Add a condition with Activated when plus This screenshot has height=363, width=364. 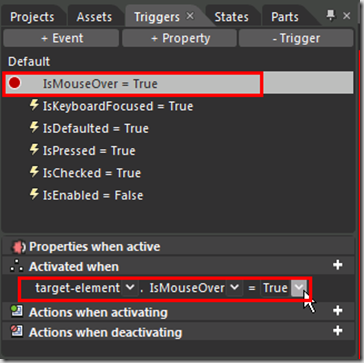pyautogui.click(x=338, y=265)
